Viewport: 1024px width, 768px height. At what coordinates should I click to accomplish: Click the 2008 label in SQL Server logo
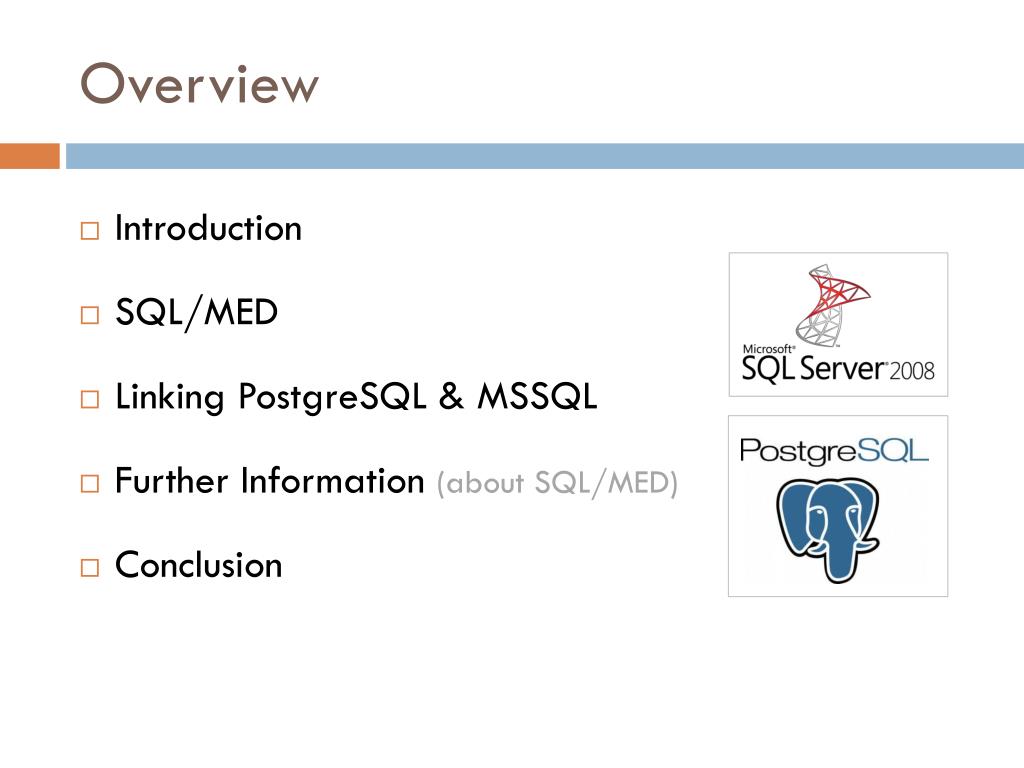click(x=912, y=372)
